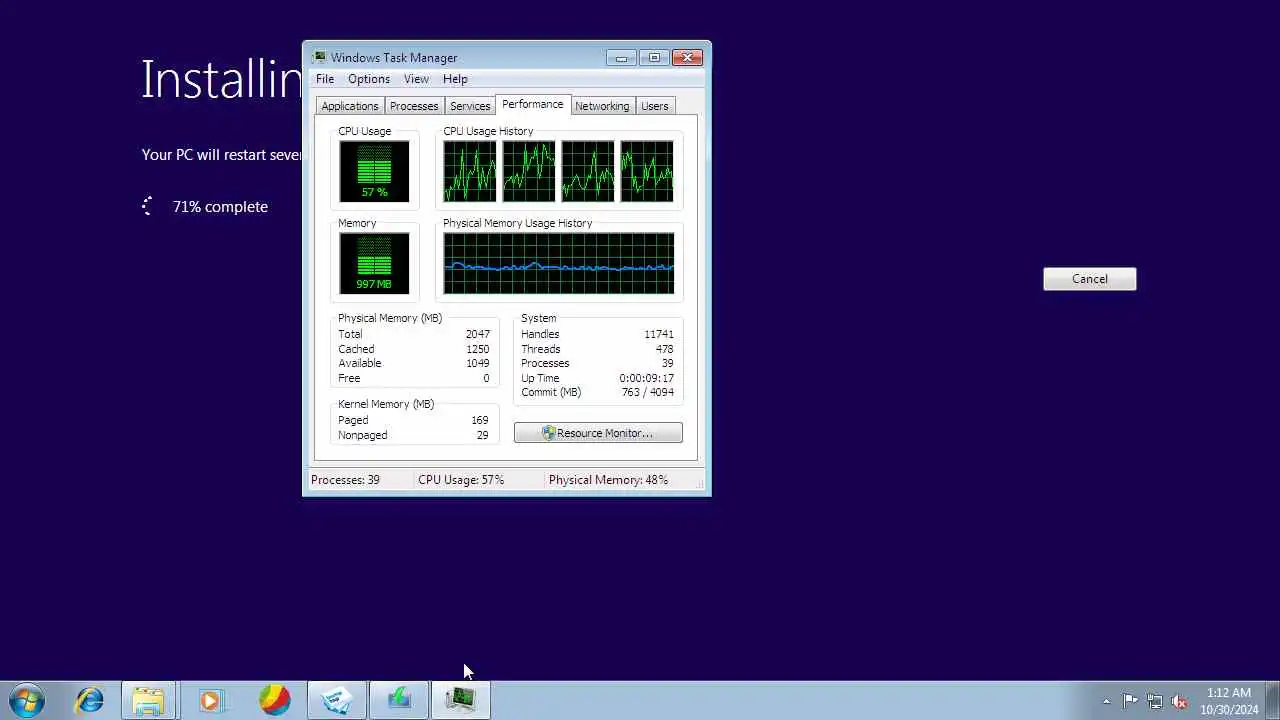The height and width of the screenshot is (720, 1280).
Task: Click the Handles value 11741
Action: coord(659,334)
